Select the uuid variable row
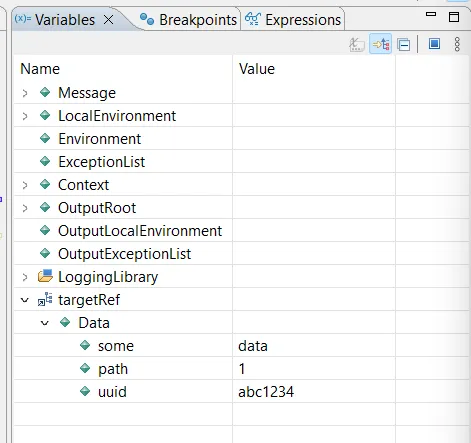The width and height of the screenshot is (471, 443). (x=241, y=391)
